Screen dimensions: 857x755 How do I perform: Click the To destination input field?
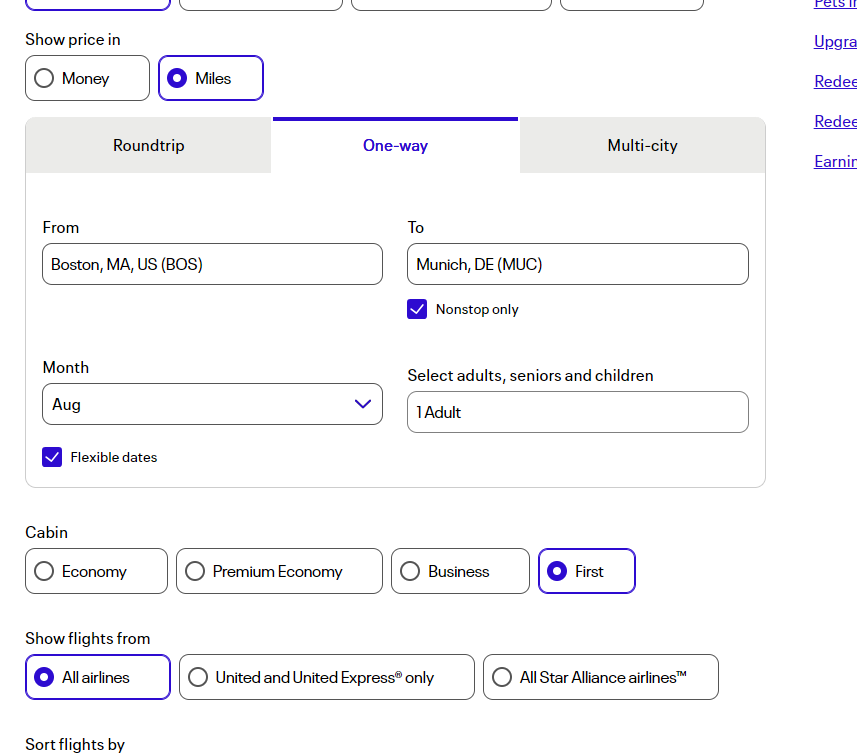(577, 264)
